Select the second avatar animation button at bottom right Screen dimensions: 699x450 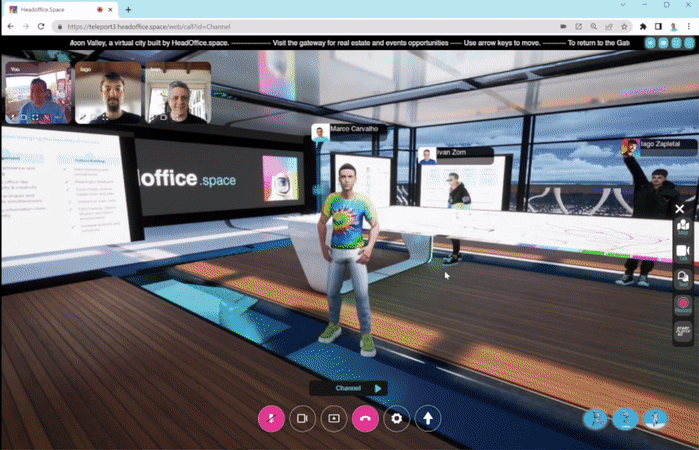tap(625, 419)
